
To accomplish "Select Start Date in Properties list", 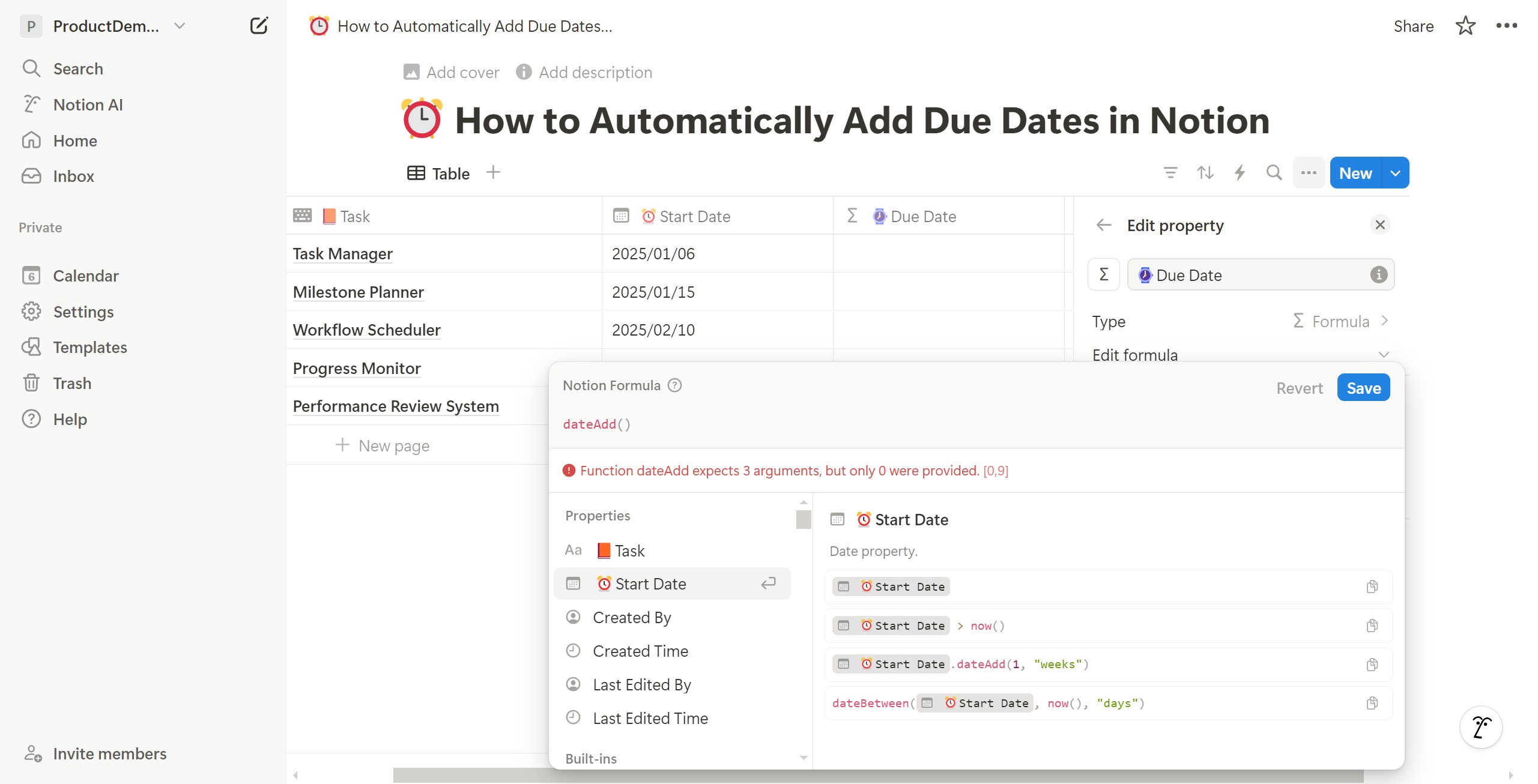I will click(672, 583).
